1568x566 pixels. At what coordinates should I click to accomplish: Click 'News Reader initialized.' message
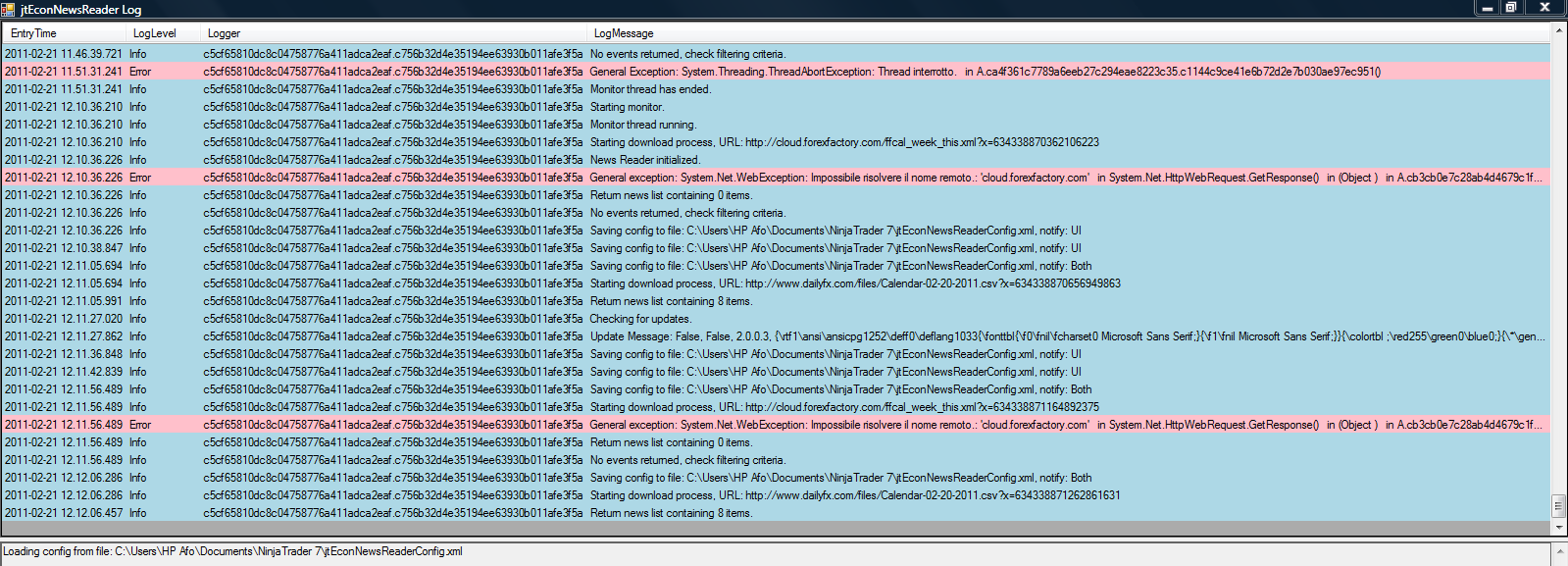pos(644,160)
